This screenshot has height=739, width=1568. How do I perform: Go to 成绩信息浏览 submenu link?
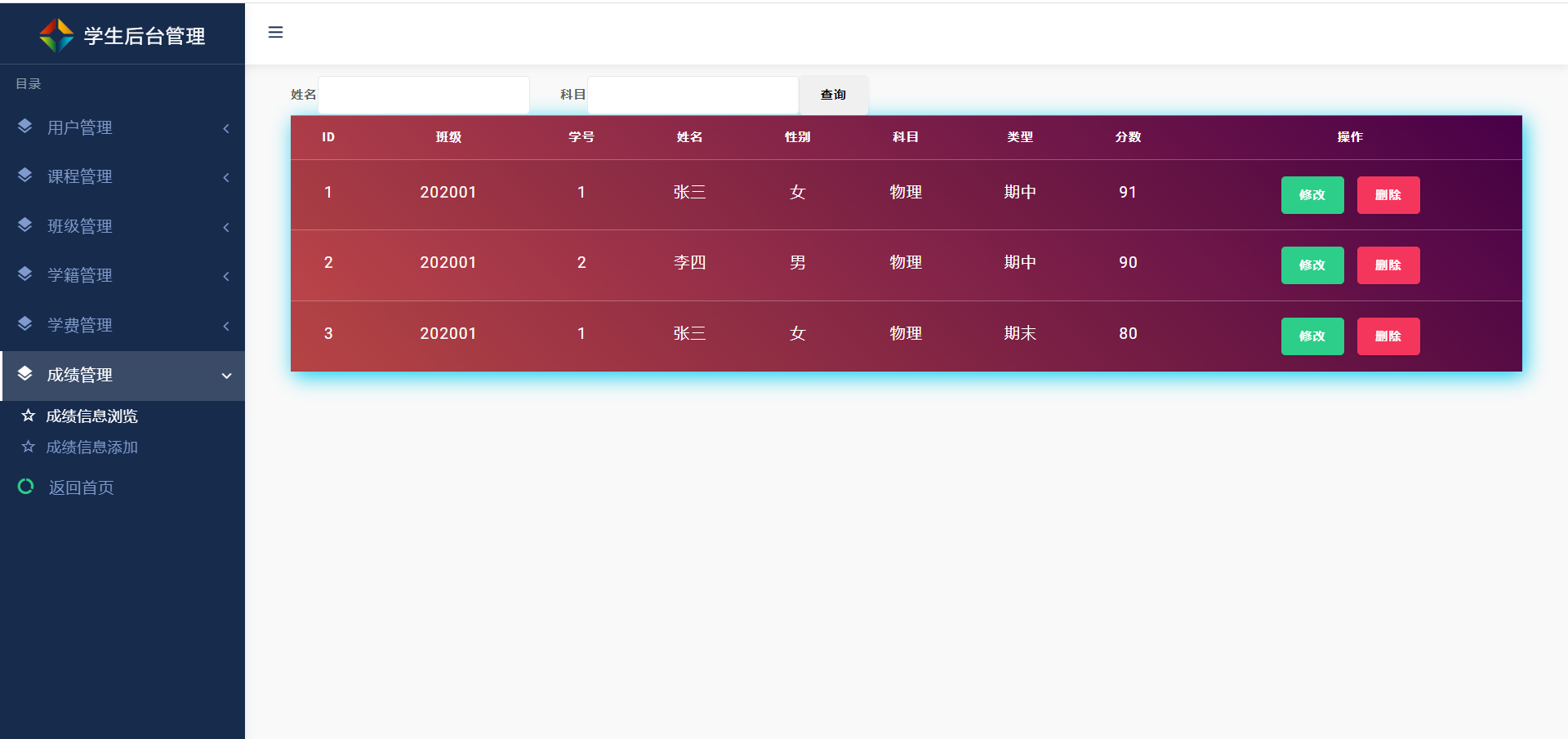(x=91, y=416)
